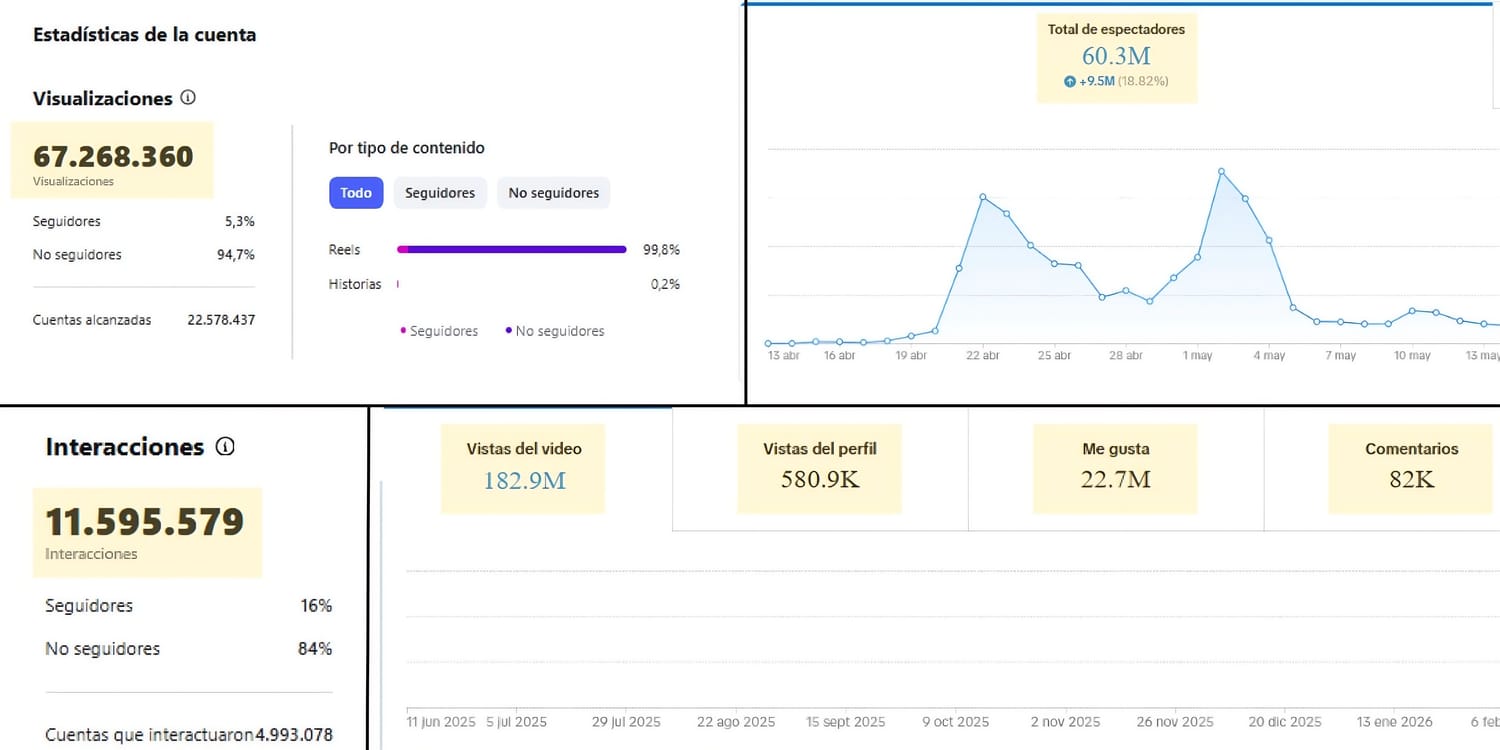The height and width of the screenshot is (750, 1500).
Task: Click the 29 jul 2025 axis label
Action: click(x=626, y=722)
